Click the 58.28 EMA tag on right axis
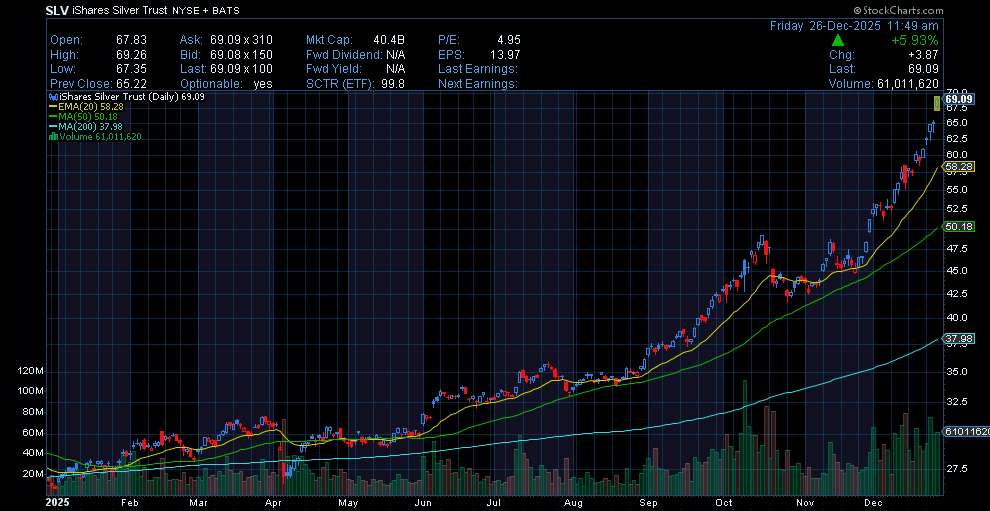Viewport: 990px width, 511px height. coord(958,167)
